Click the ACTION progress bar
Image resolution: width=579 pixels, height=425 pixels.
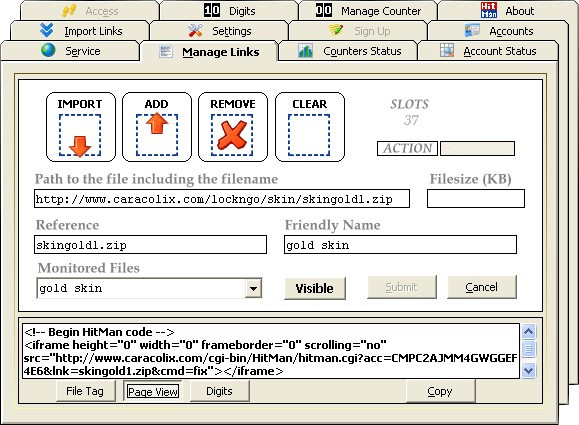pyautogui.click(x=477, y=148)
